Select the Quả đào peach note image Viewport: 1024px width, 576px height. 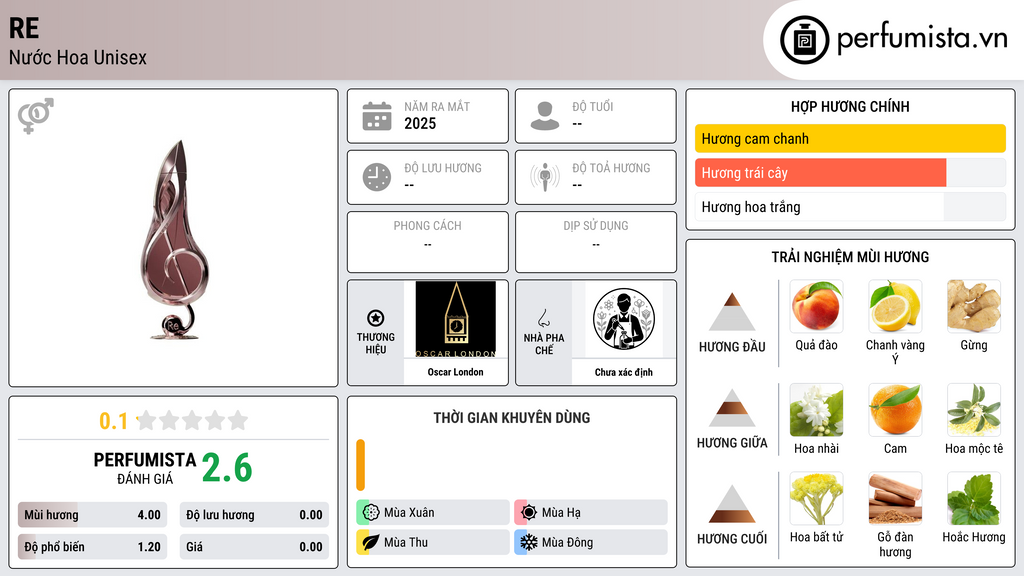tap(816, 306)
